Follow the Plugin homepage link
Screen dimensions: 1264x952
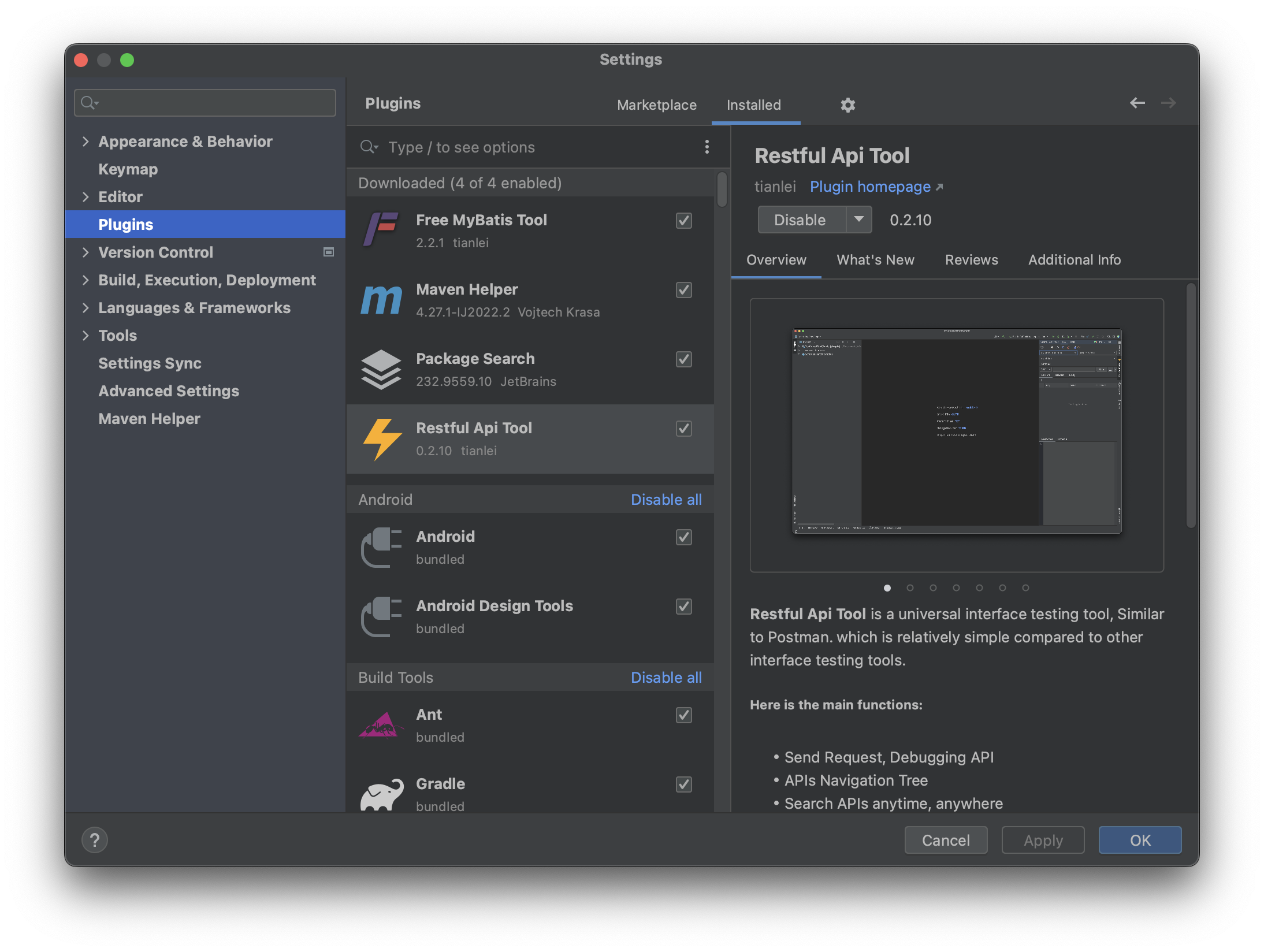click(x=870, y=186)
